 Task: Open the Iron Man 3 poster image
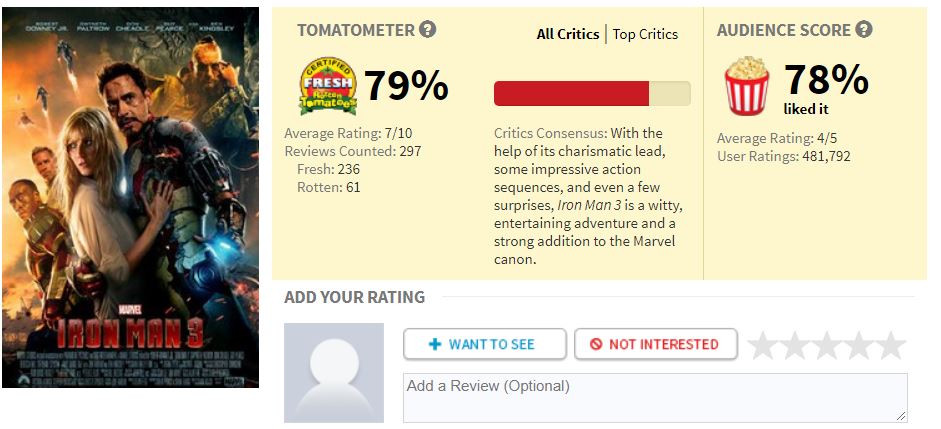[131, 197]
